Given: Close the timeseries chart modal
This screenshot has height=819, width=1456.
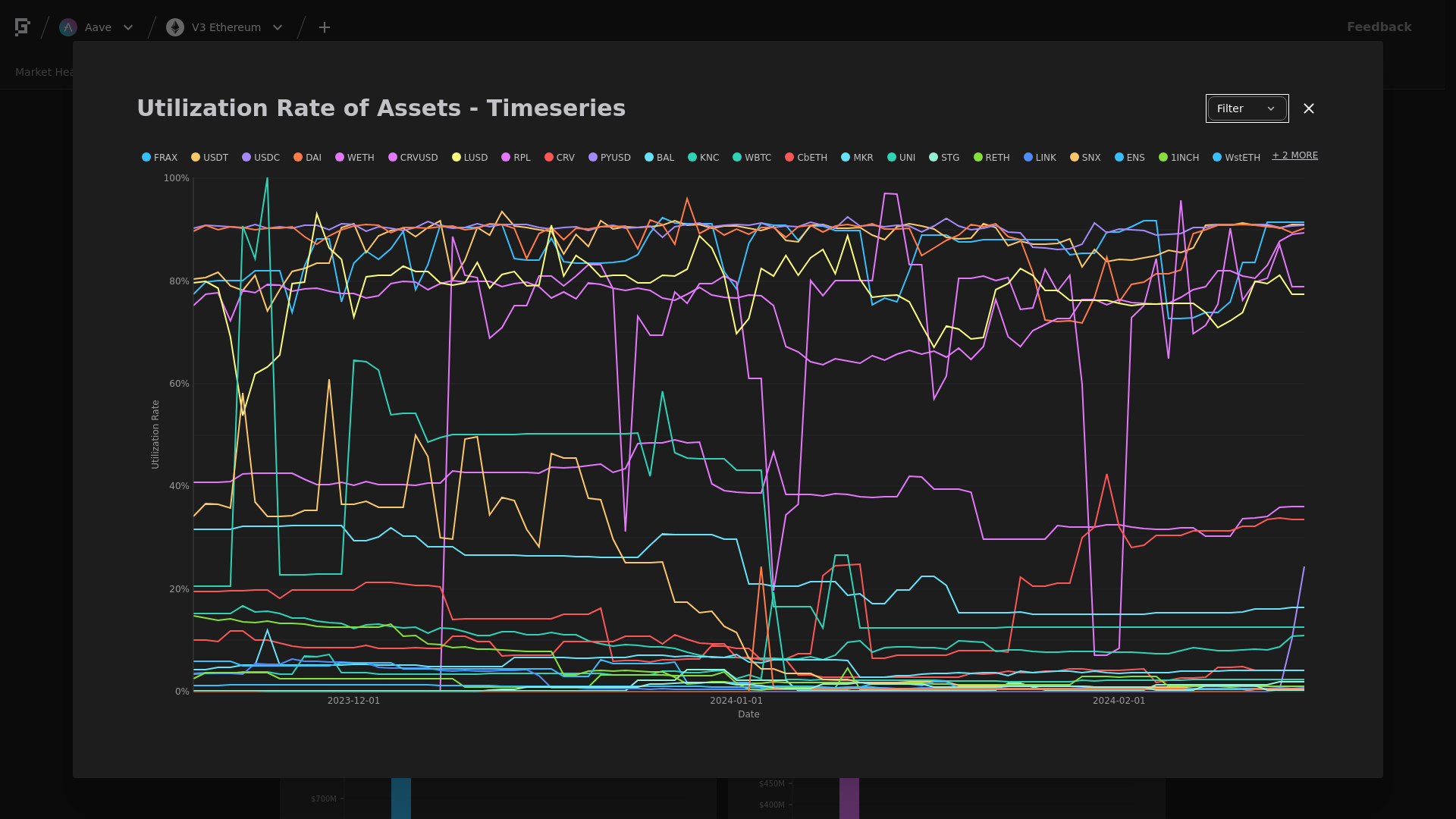Looking at the screenshot, I should click(x=1309, y=108).
